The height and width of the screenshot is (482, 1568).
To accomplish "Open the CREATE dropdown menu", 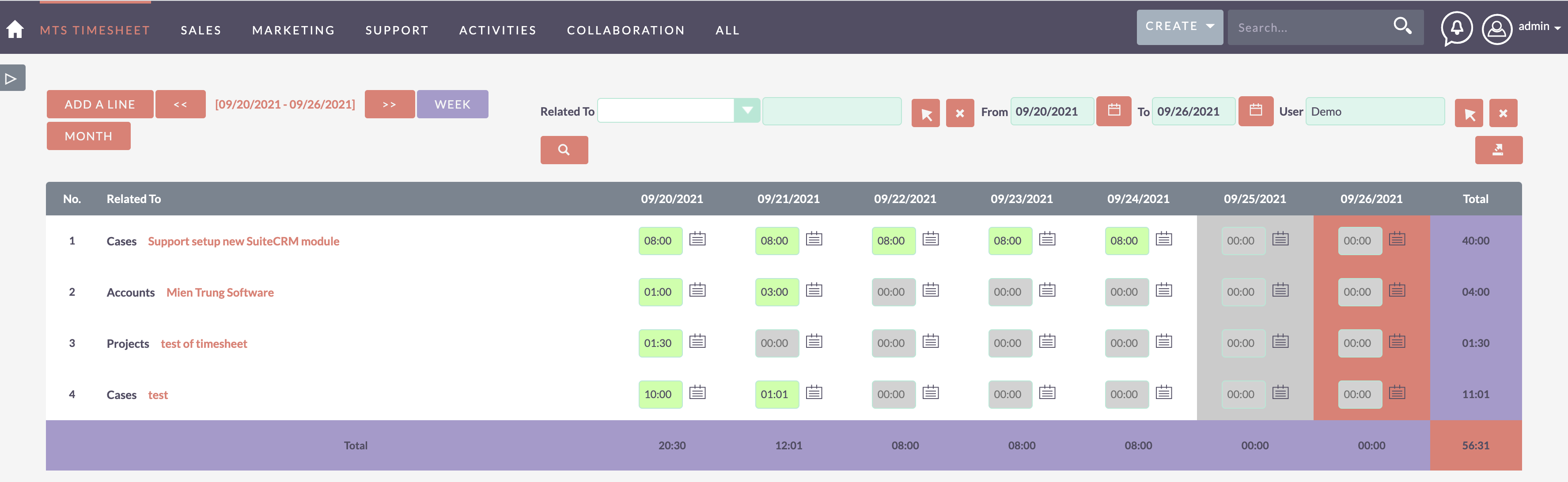I will [x=1178, y=27].
